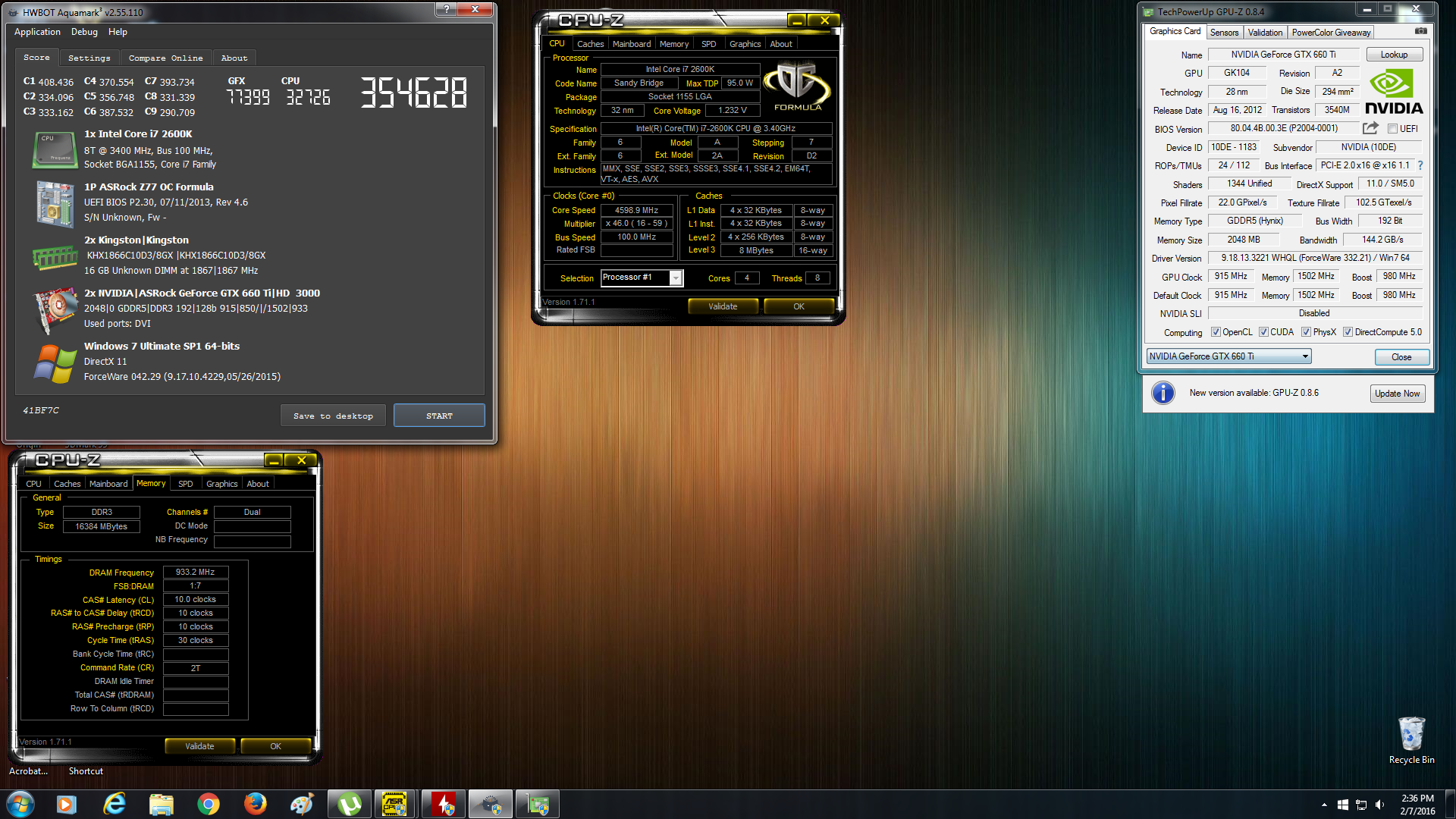Switch to HWBOT Aquamark taskbar button
The image size is (1456, 819).
491,804
